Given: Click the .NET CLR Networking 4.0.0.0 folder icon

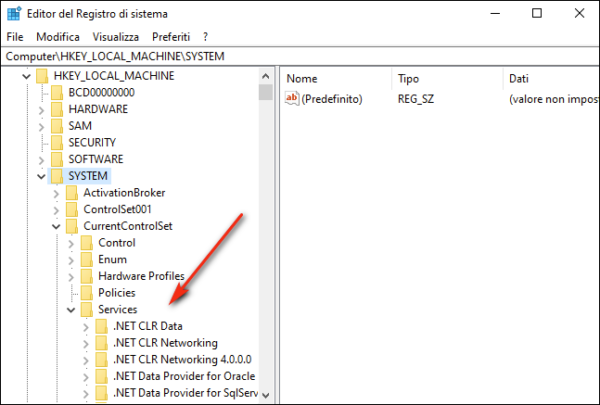Looking at the screenshot, I should click(102, 359).
